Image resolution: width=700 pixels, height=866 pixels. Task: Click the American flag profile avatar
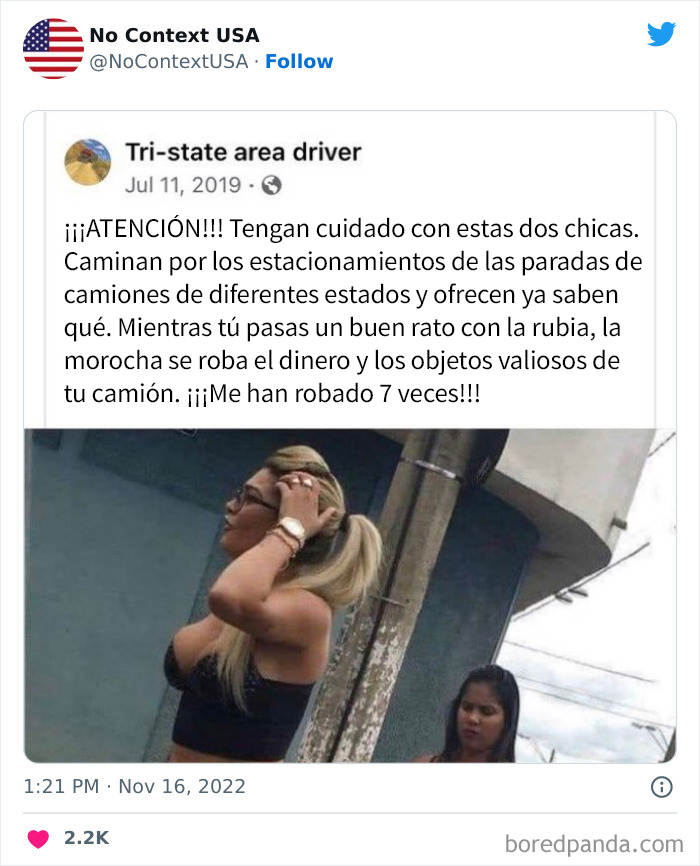point(53,49)
